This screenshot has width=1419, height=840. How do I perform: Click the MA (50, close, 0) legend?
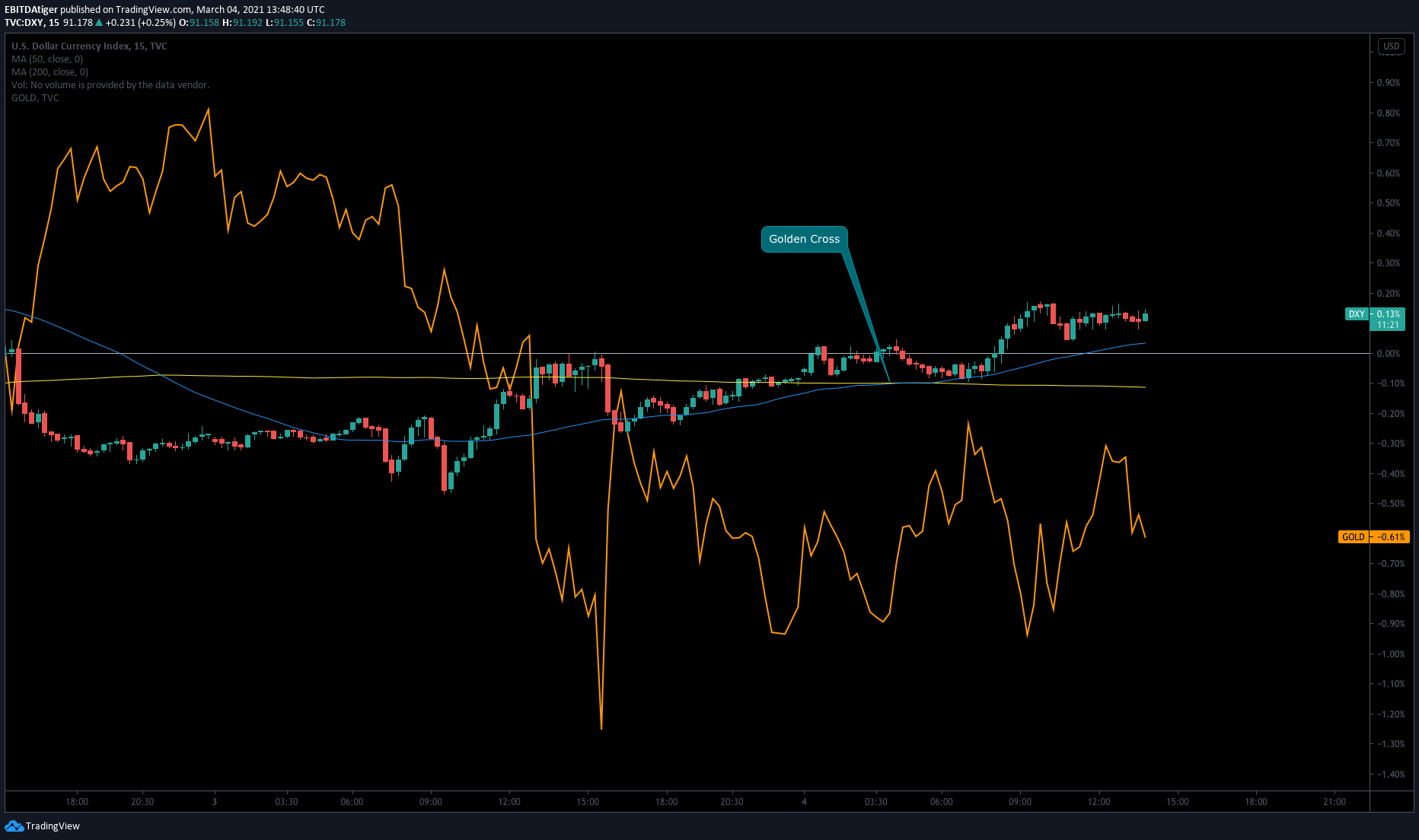(x=47, y=59)
